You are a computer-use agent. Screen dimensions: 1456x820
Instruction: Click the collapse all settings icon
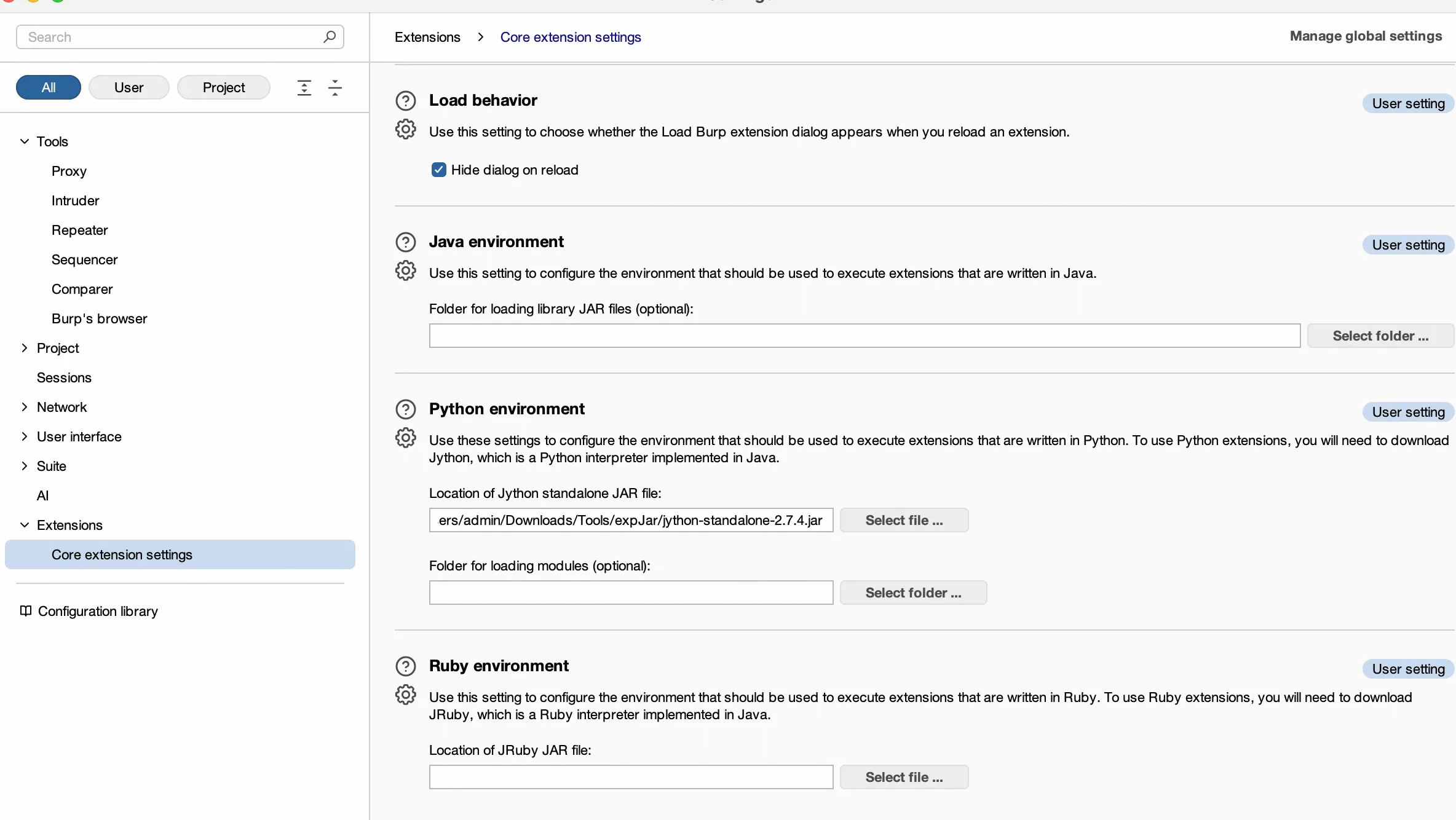point(335,88)
